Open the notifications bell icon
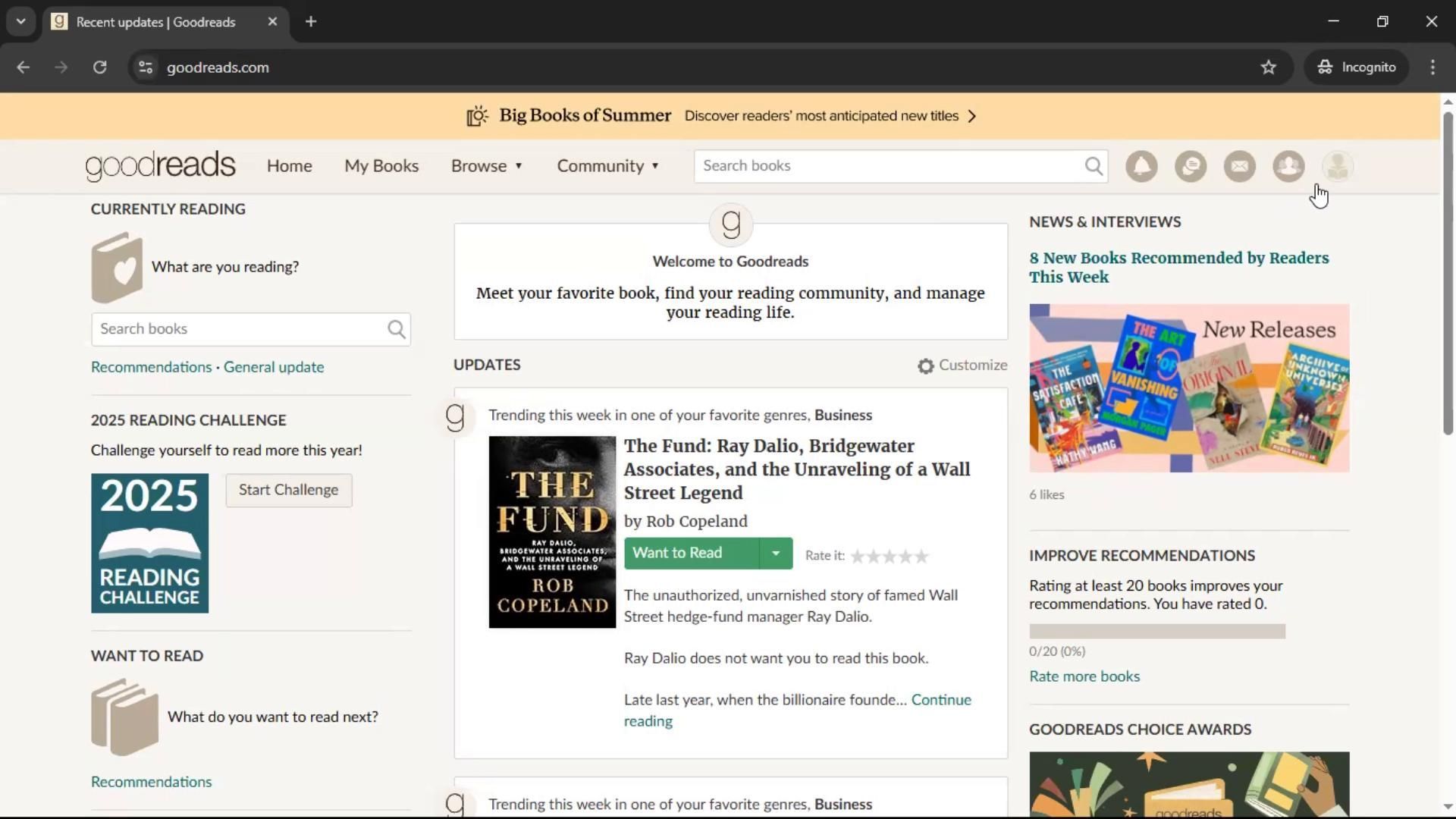 pos(1141,166)
